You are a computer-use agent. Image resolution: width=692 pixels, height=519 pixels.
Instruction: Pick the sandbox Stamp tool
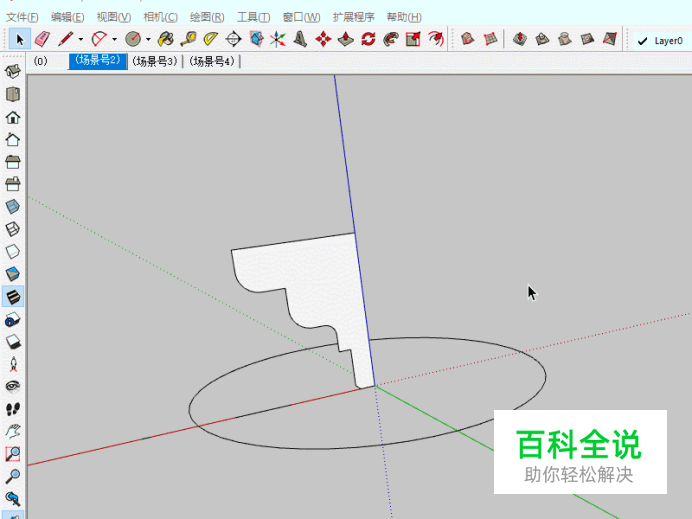pyautogui.click(x=542, y=39)
